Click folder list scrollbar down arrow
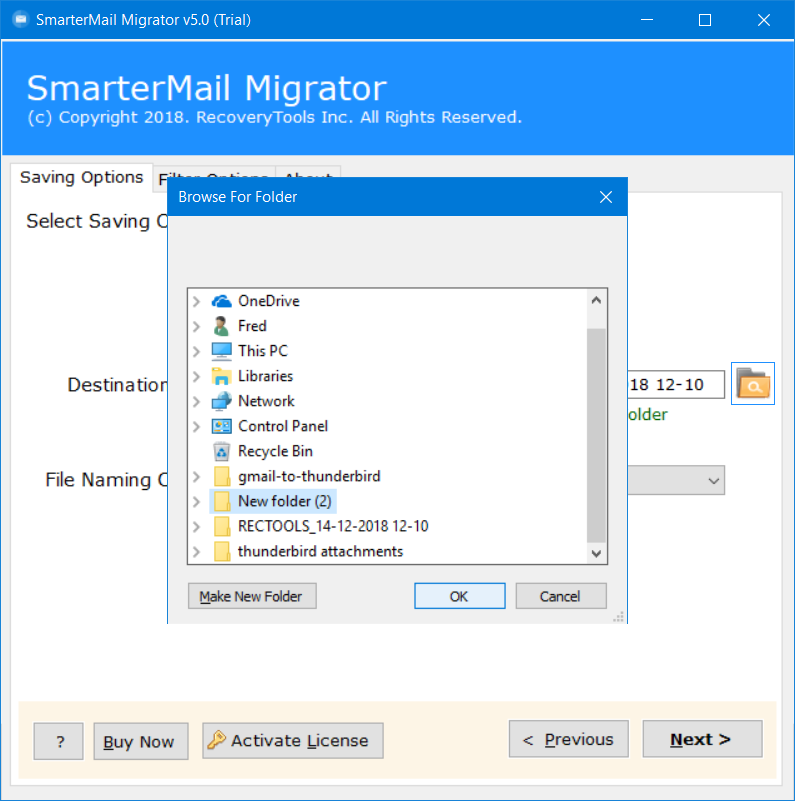Screen dimensions: 795x801 596,553
